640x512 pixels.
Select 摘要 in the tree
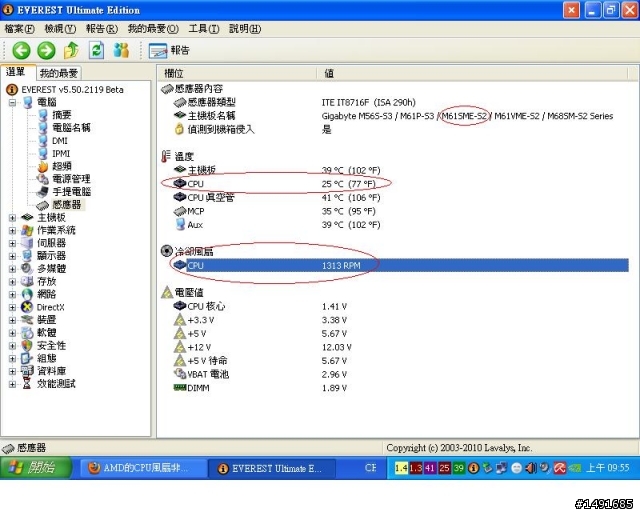pyautogui.click(x=62, y=115)
